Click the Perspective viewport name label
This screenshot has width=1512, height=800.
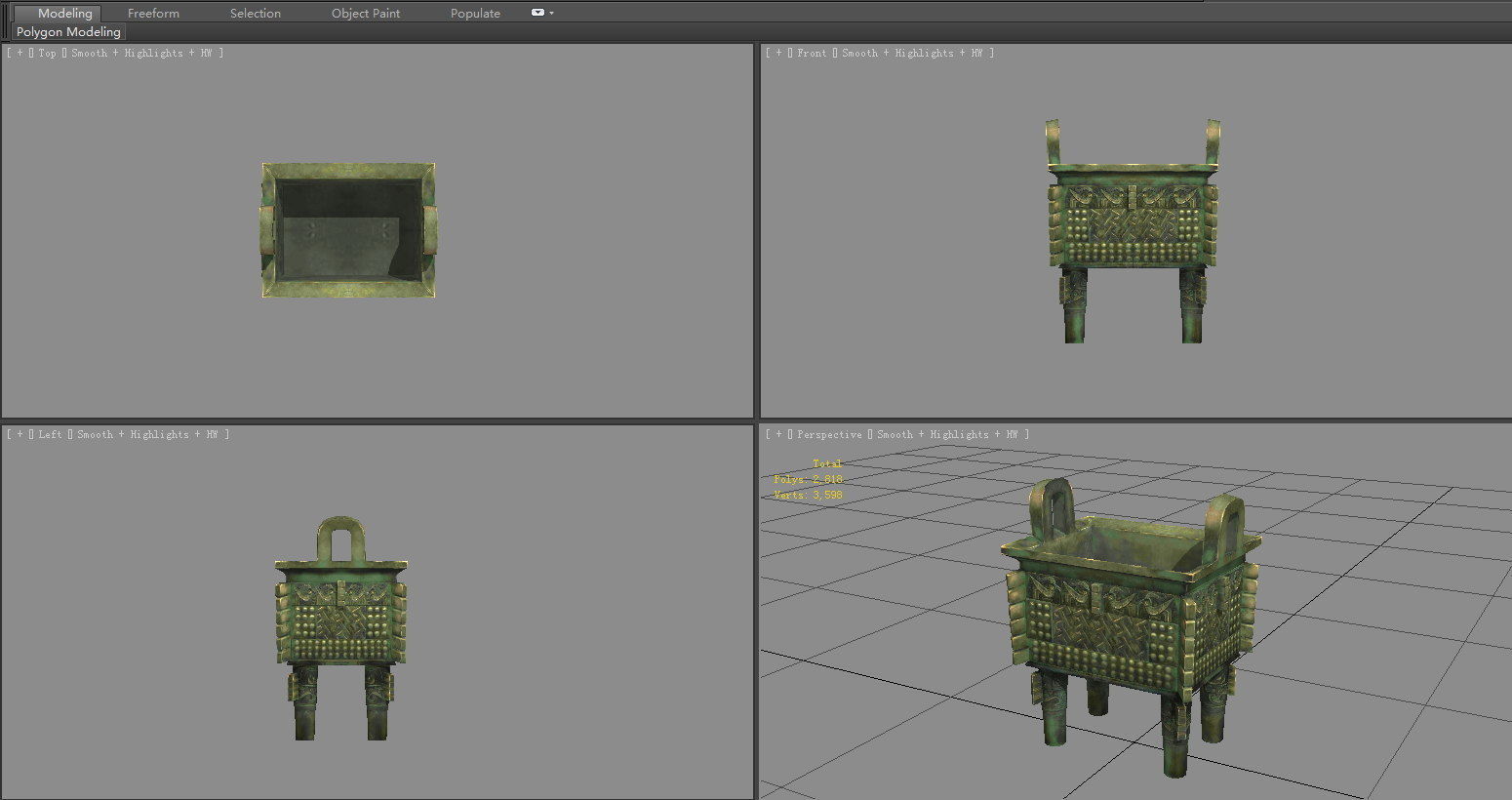click(x=829, y=434)
